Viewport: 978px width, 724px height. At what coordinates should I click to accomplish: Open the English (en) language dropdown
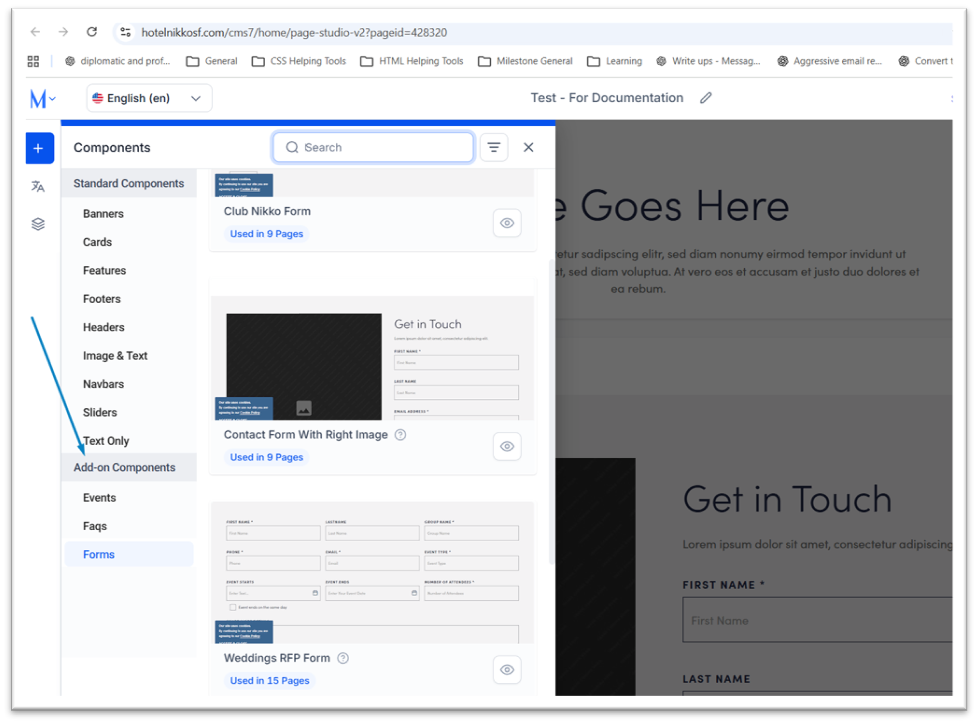(x=149, y=98)
